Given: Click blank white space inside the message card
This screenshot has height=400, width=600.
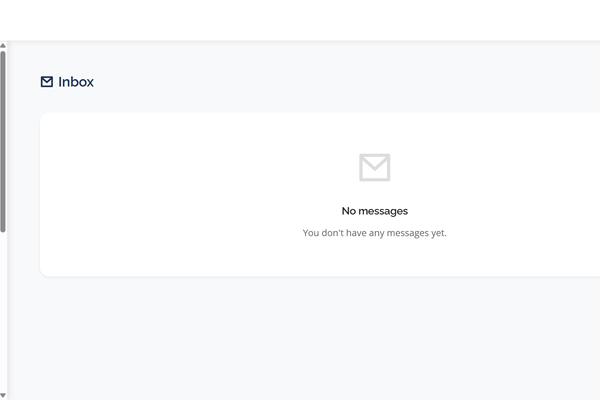Looking at the screenshot, I should [x=153, y=191].
